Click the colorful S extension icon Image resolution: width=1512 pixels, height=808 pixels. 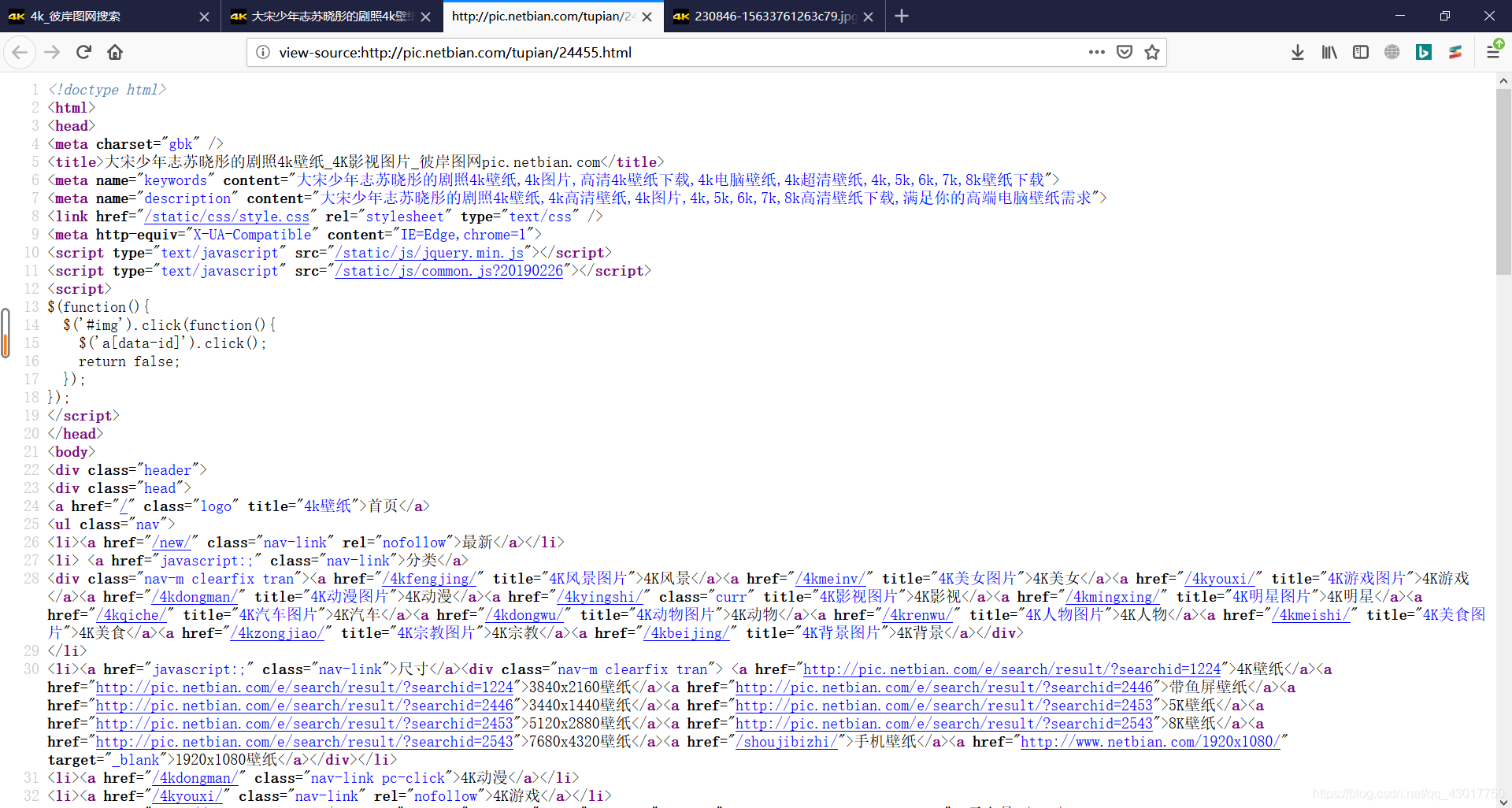pyautogui.click(x=1455, y=52)
